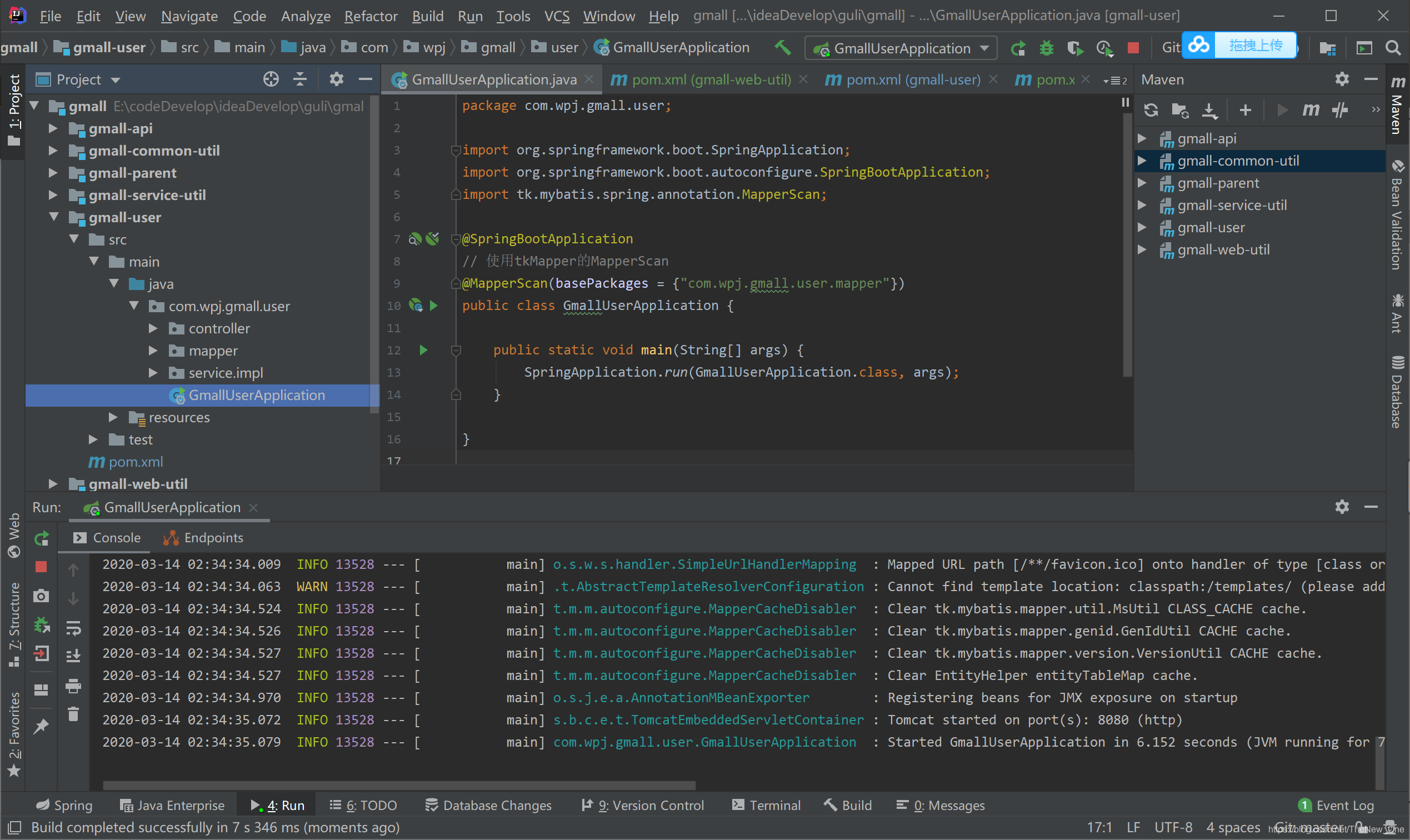Switch to Endpoints tab in Run panel
Image resolution: width=1410 pixels, height=840 pixels.
tap(203, 538)
